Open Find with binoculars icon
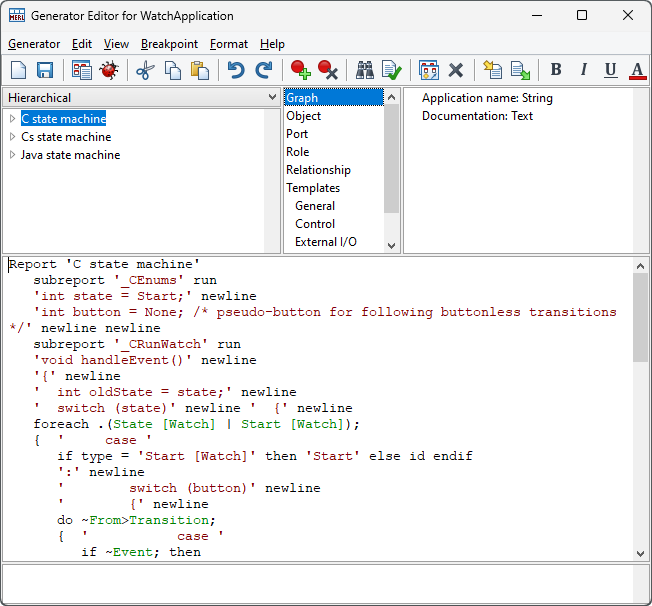Screen dimensions: 652x606 coord(365,70)
